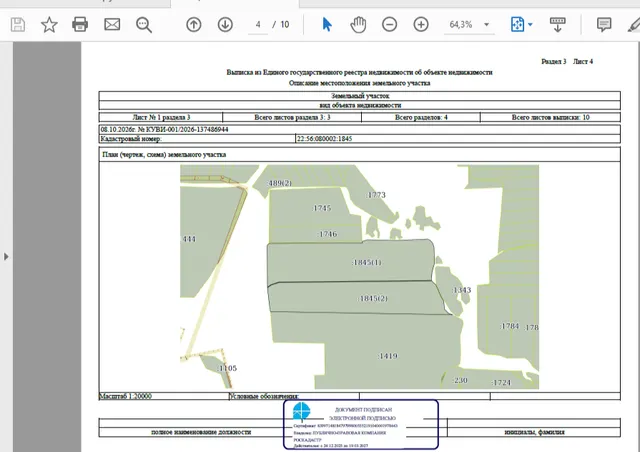The width and height of the screenshot is (640, 452).
Task: Zoom out with the minus button
Action: pyautogui.click(x=389, y=24)
